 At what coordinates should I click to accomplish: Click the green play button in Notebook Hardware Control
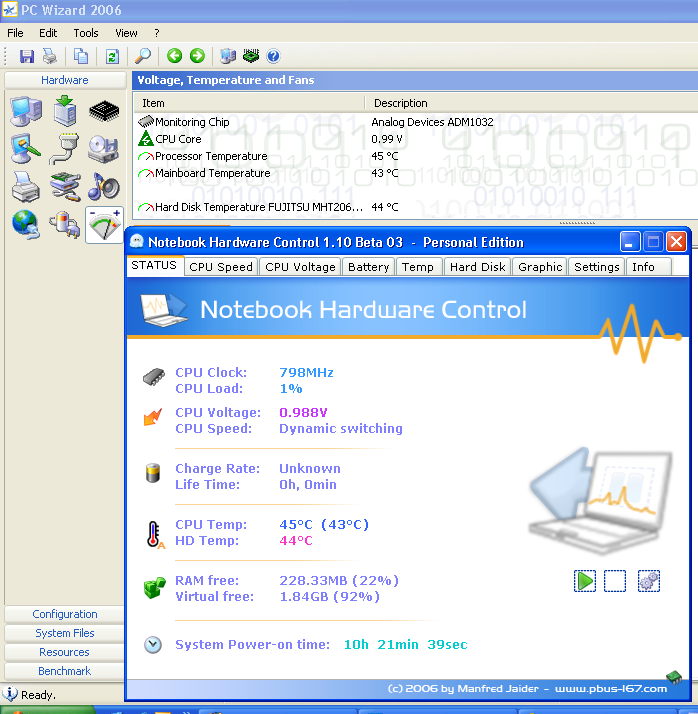[x=585, y=581]
